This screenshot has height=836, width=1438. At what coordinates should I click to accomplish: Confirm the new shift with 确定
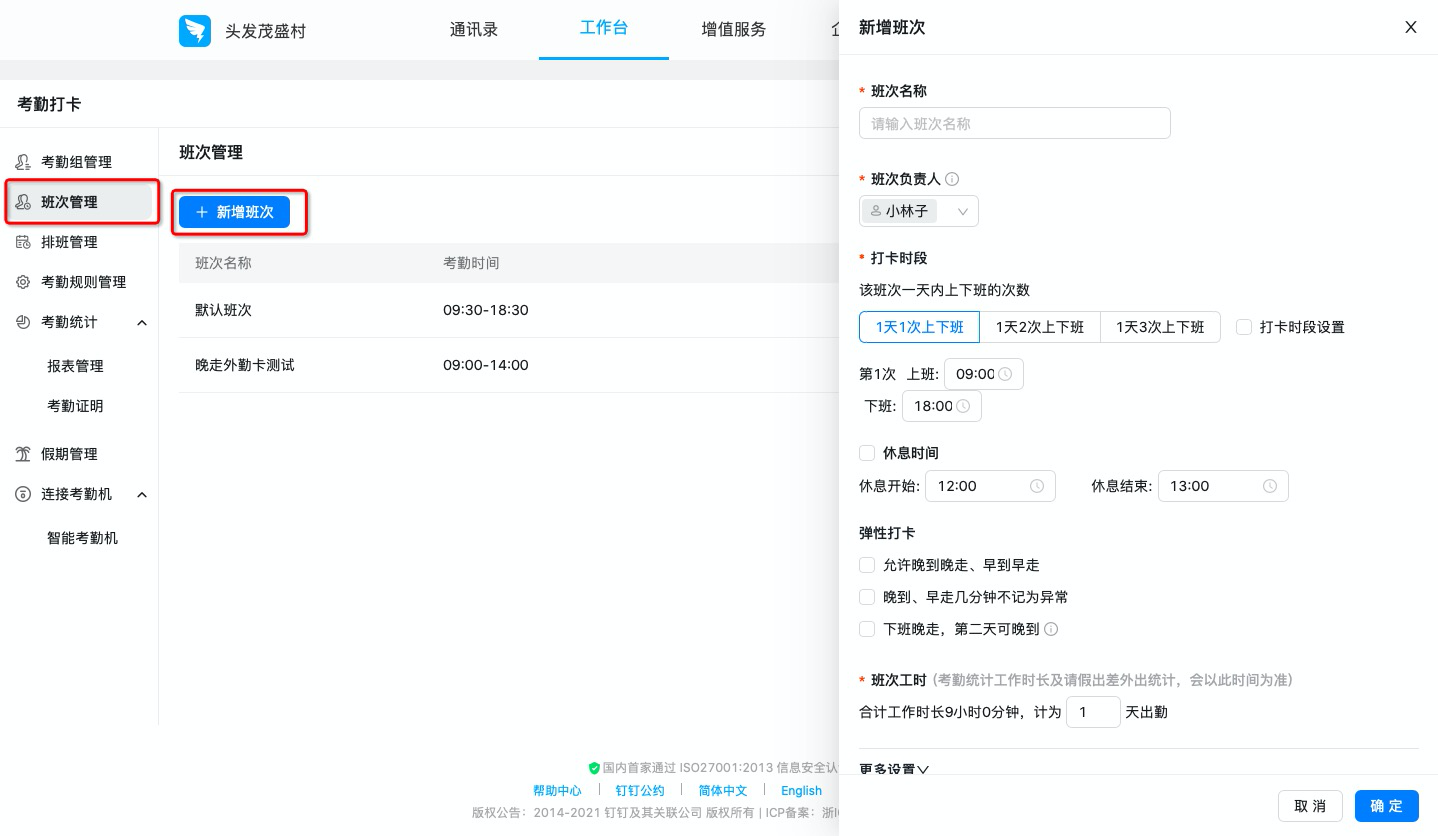1386,806
